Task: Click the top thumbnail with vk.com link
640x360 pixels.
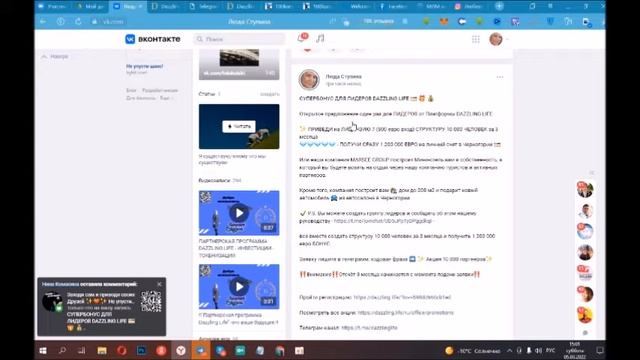Action: [x=239, y=64]
